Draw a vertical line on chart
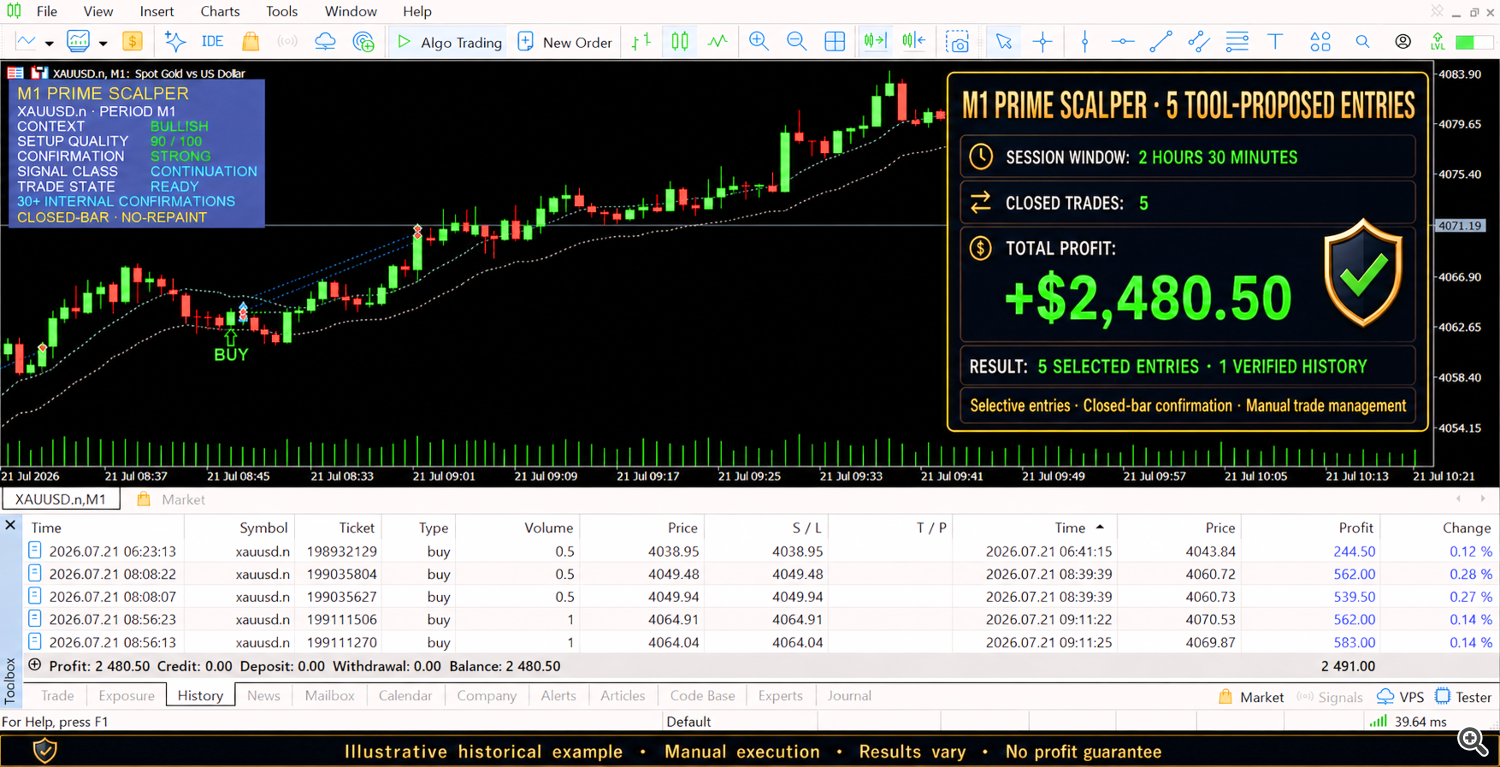1500x767 pixels. click(1085, 41)
